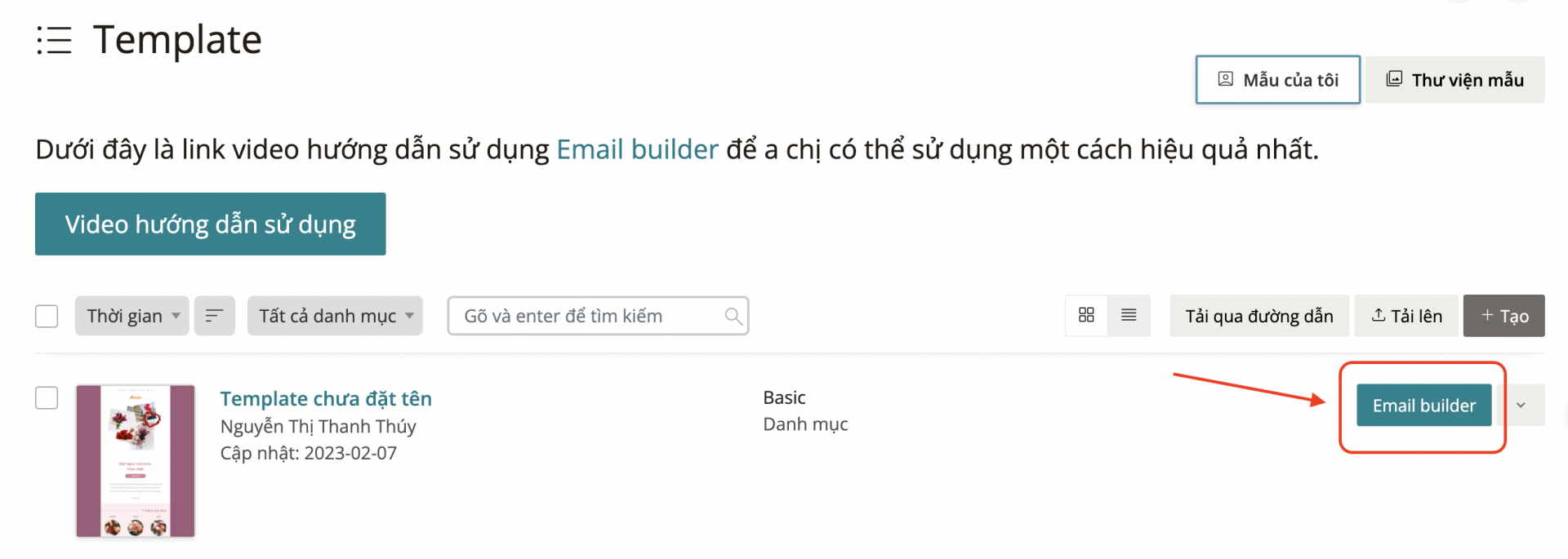
Task: Click the Tải qua đường dẫn button
Action: click(1259, 316)
